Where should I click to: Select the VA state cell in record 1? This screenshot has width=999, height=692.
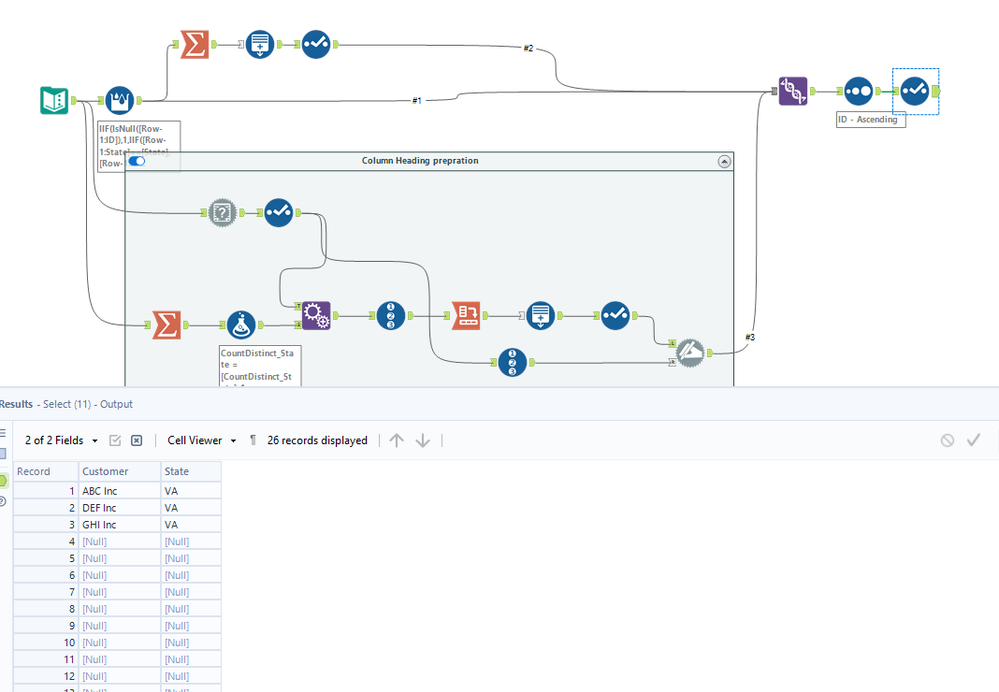[191, 491]
